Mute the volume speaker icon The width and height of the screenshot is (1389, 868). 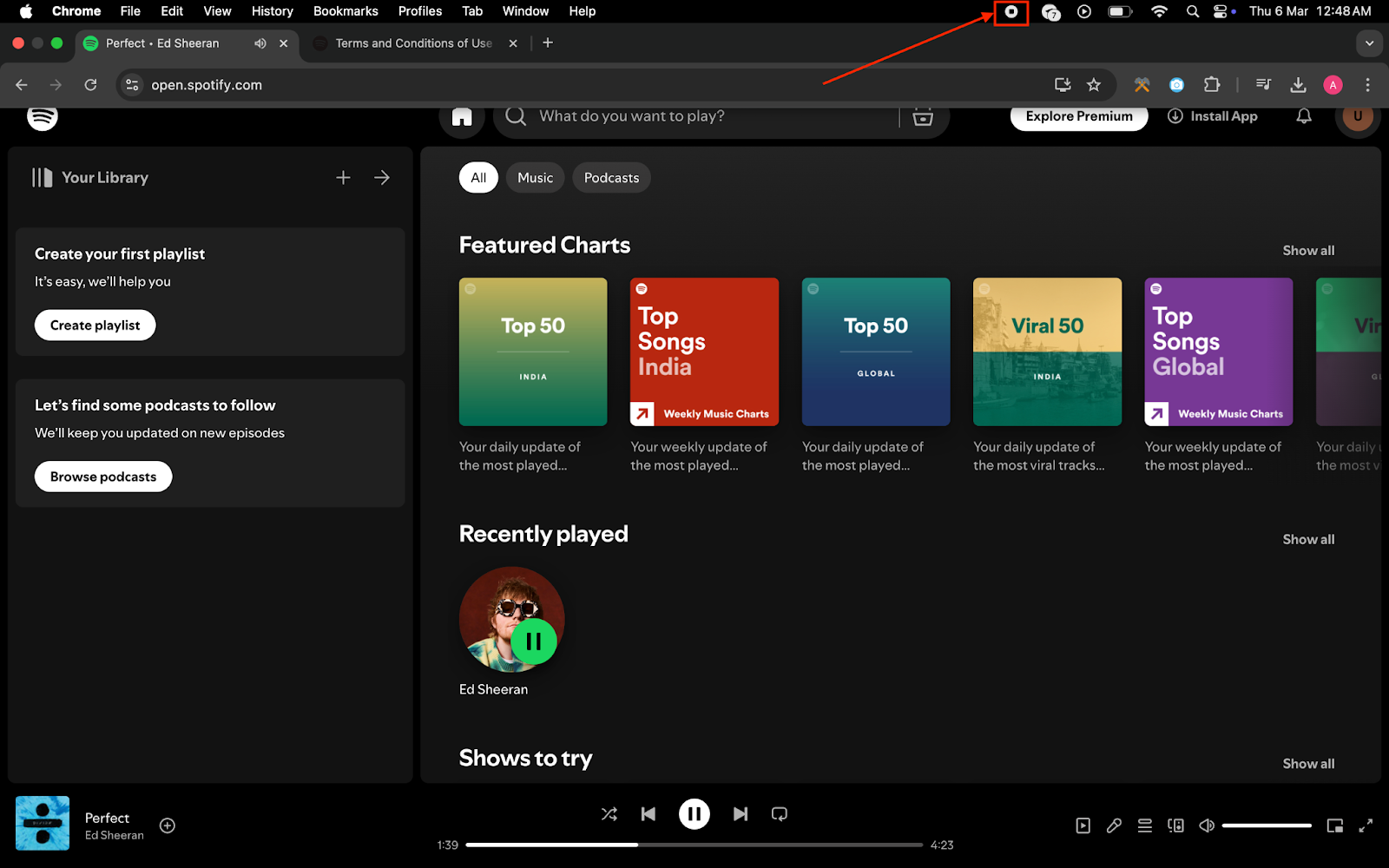coord(1207,825)
